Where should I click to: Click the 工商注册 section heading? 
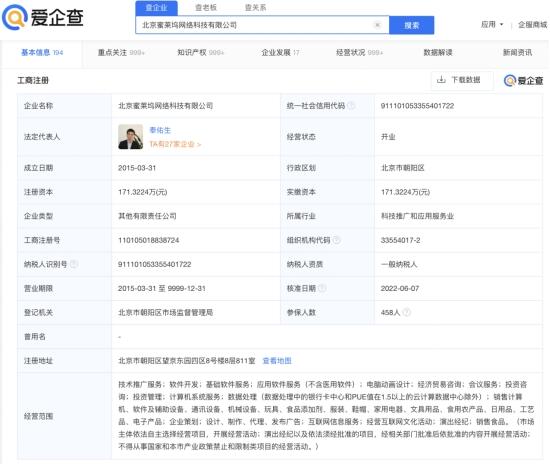33,80
